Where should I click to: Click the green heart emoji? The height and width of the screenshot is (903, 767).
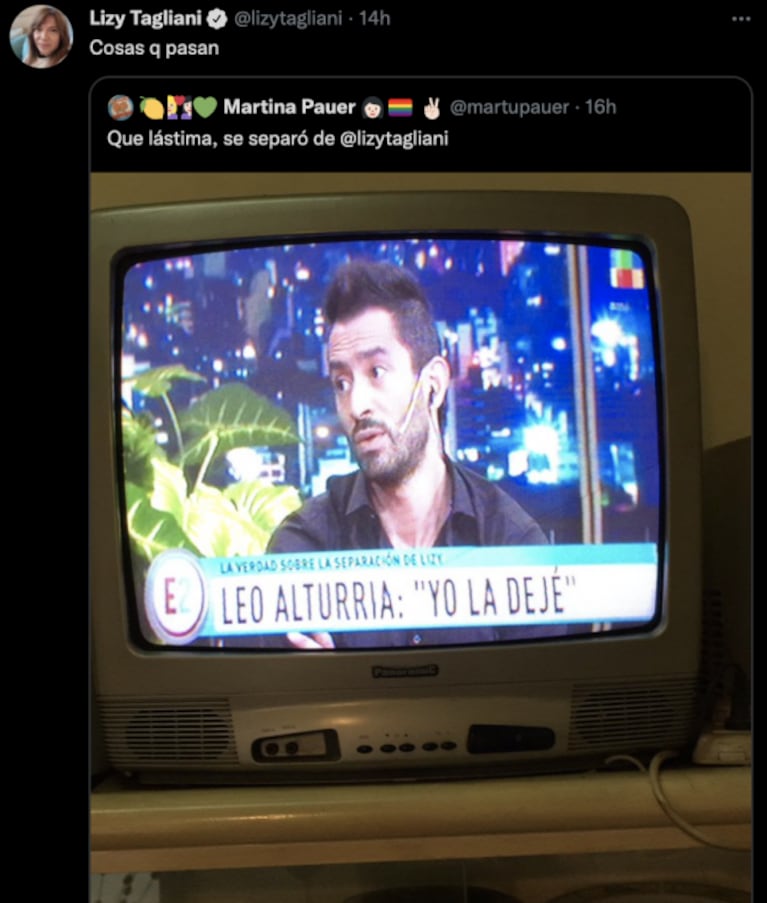(205, 108)
